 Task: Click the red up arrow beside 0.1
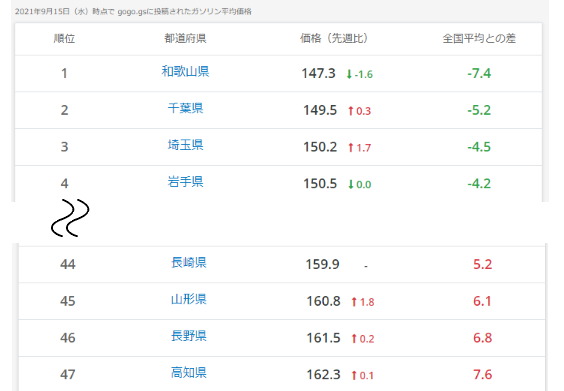[x=354, y=376]
